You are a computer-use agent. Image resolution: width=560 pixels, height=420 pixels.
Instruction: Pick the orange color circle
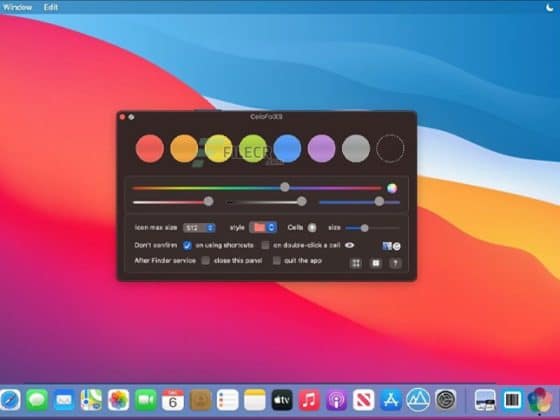point(184,149)
